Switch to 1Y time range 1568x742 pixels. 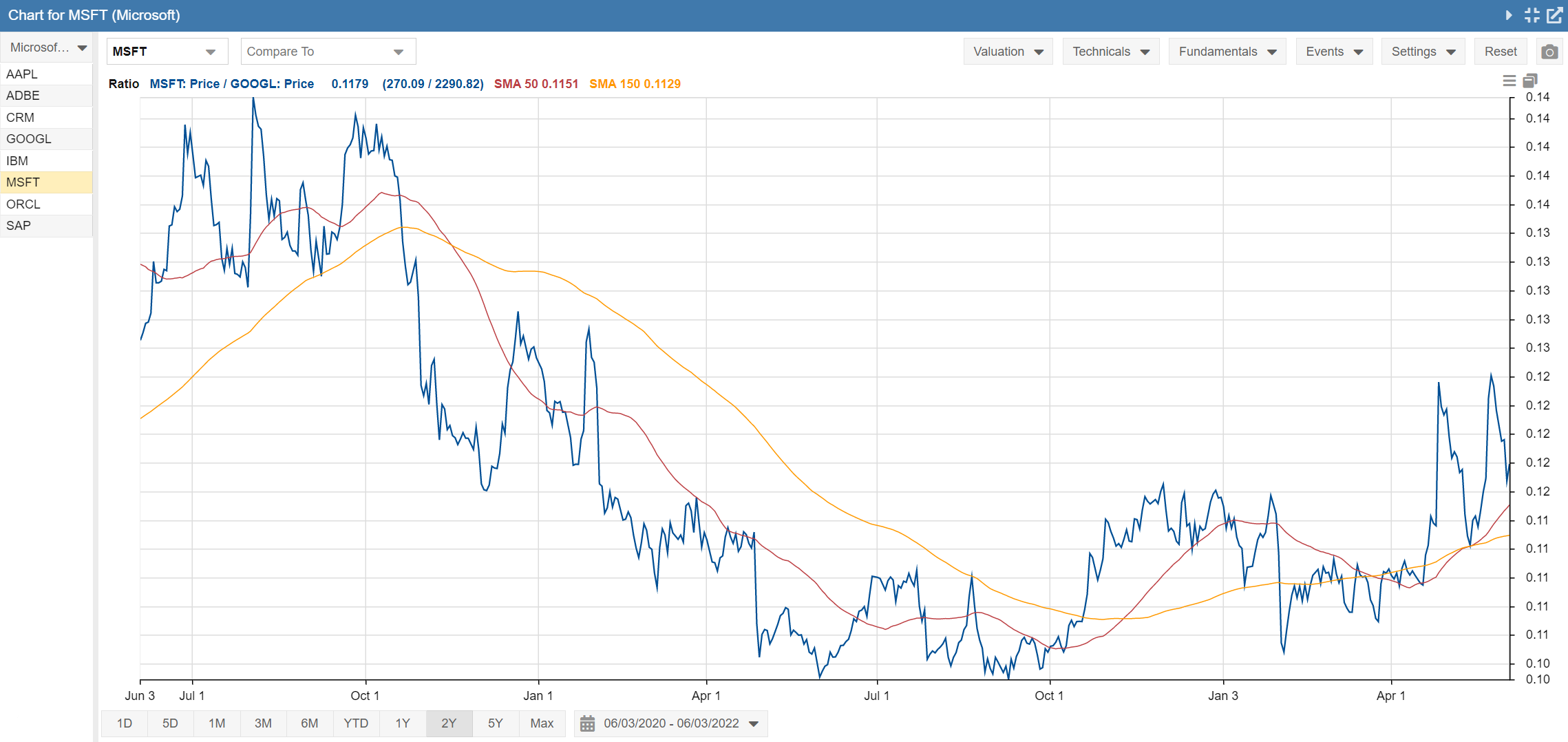click(403, 723)
